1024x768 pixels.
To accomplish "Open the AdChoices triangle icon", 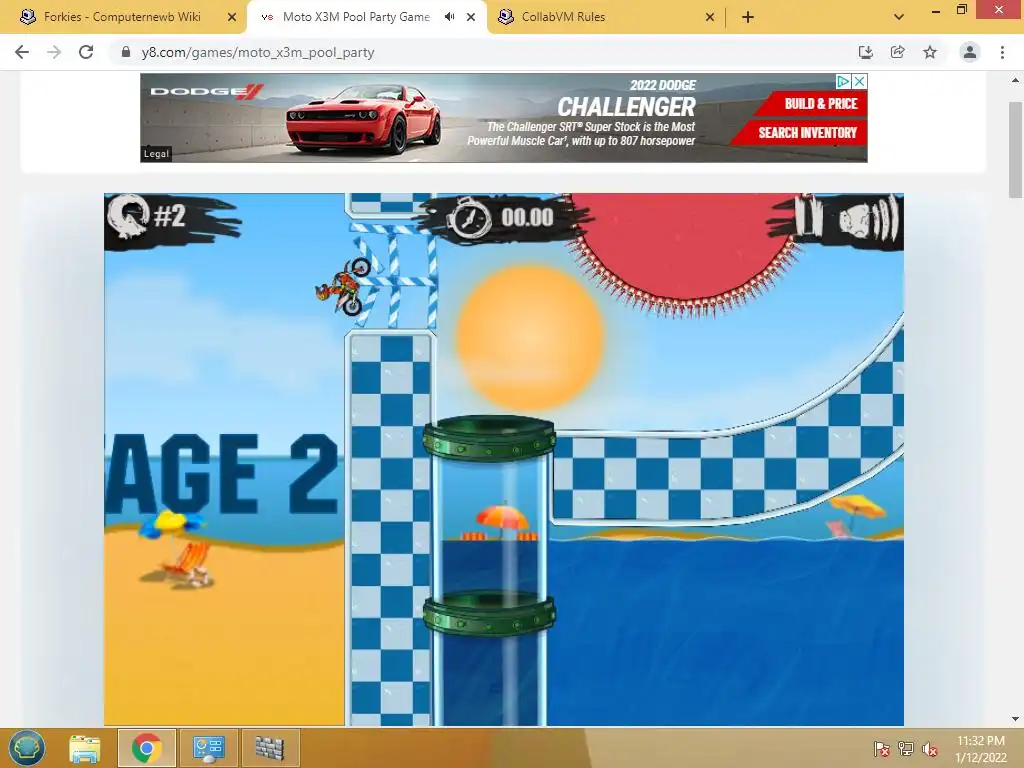I will [844, 81].
